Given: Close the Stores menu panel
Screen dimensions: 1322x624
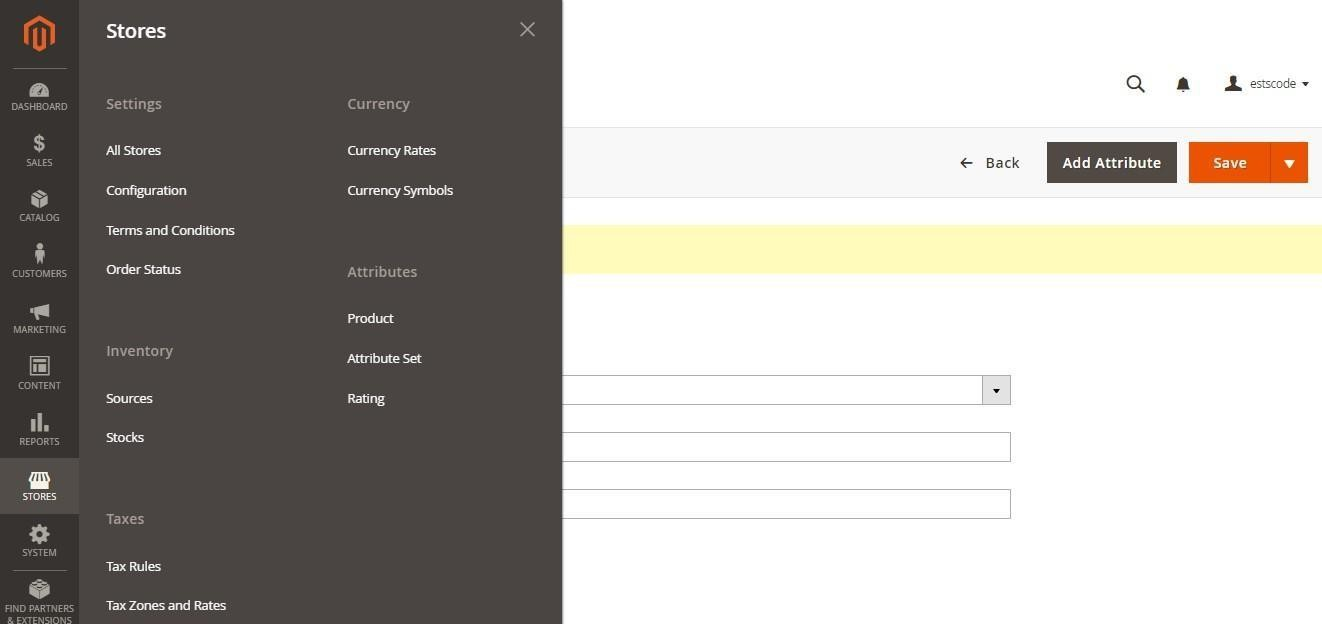Looking at the screenshot, I should [x=527, y=30].
